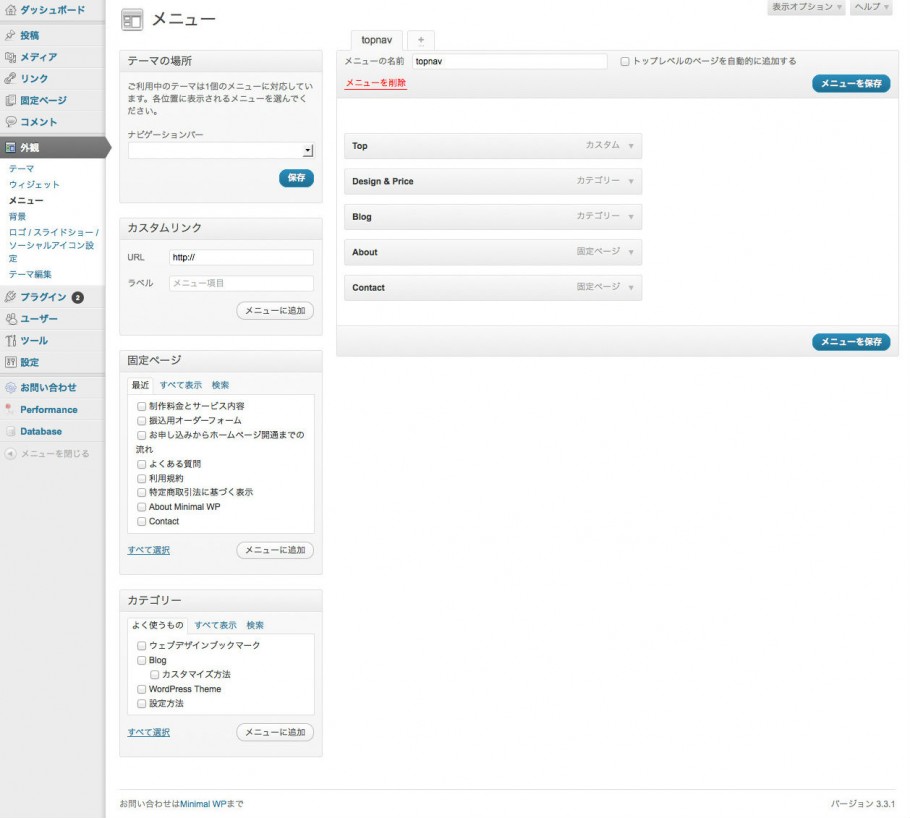Image resolution: width=910 pixels, height=818 pixels.
Task: Open the 表示オプション screen options dropdown
Action: 806,7
